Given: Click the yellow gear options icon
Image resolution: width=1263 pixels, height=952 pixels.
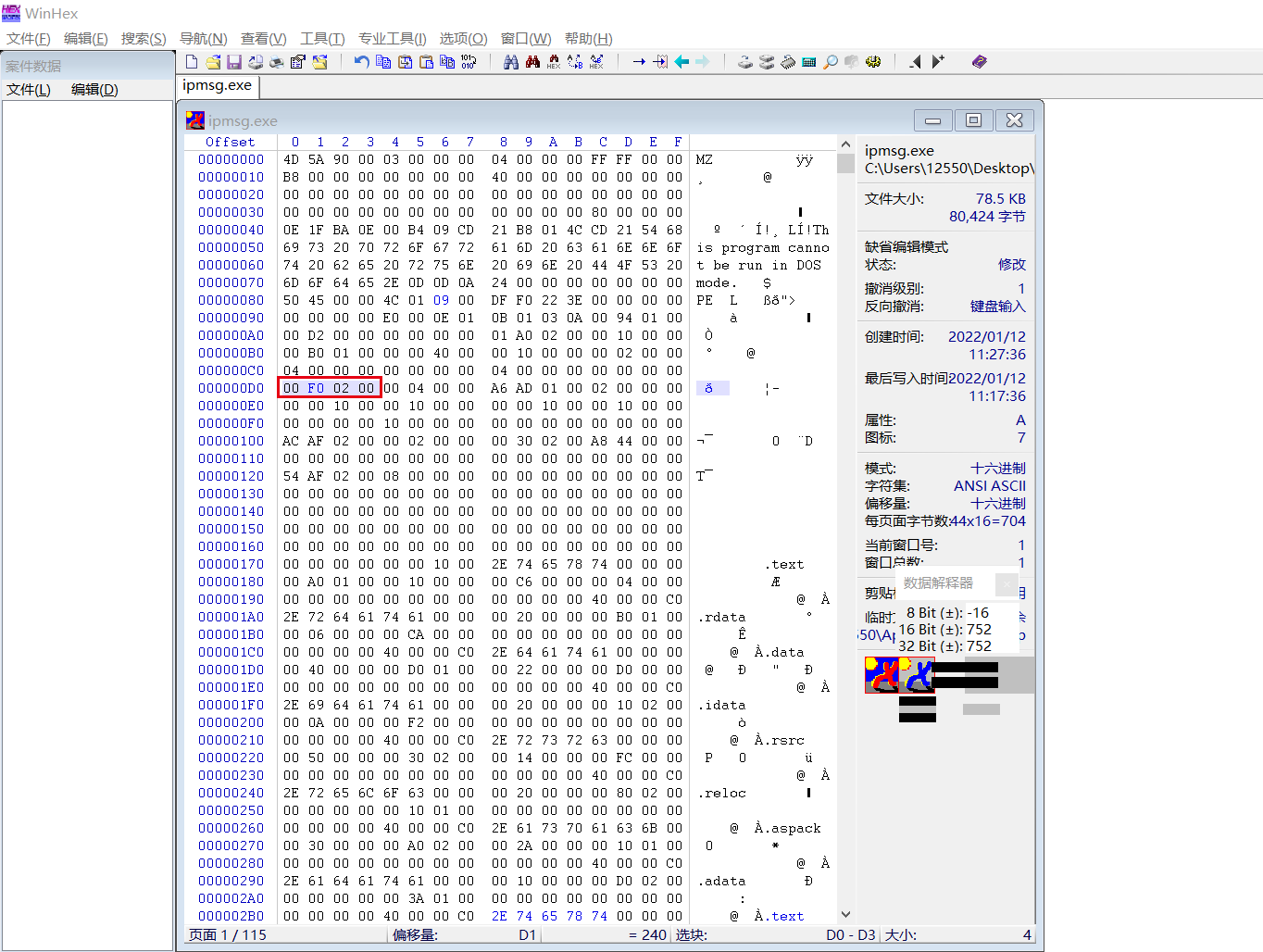Looking at the screenshot, I should click(x=873, y=62).
